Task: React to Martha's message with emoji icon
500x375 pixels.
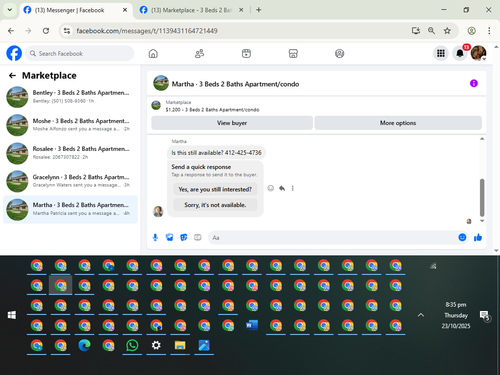Action: 271,188
